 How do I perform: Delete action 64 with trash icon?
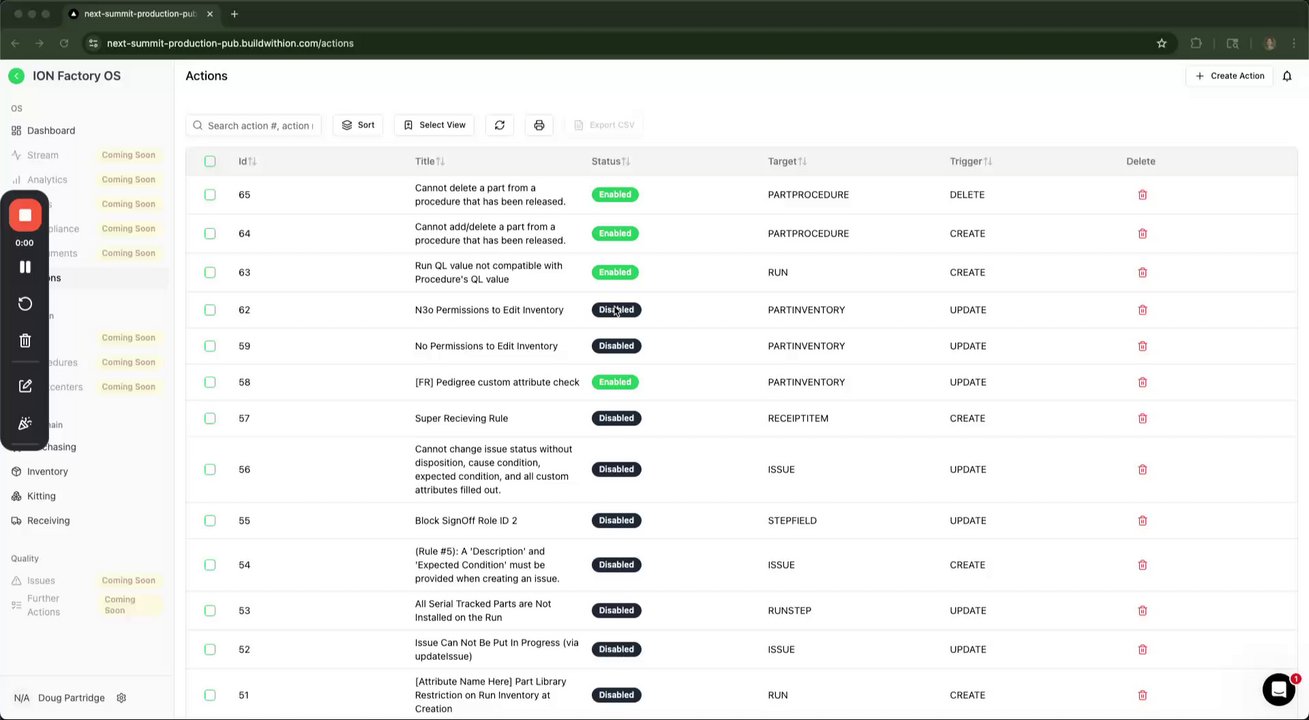[x=1142, y=234]
